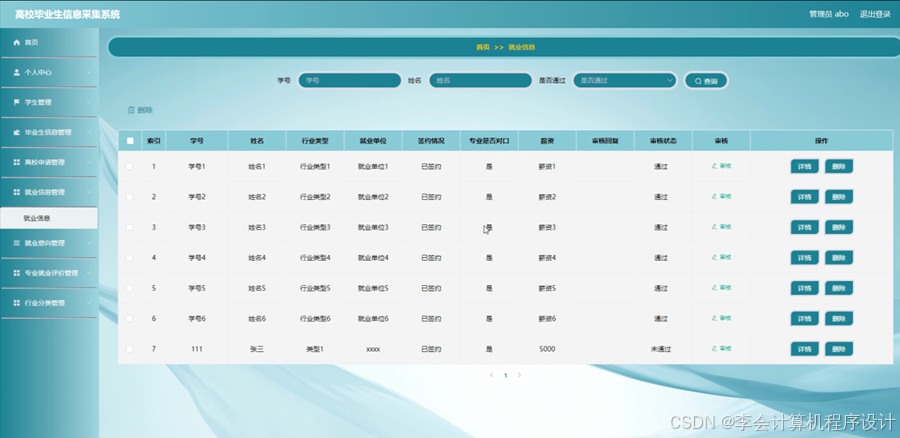
Task: Click 详情 button for row 学号1
Action: [x=805, y=166]
